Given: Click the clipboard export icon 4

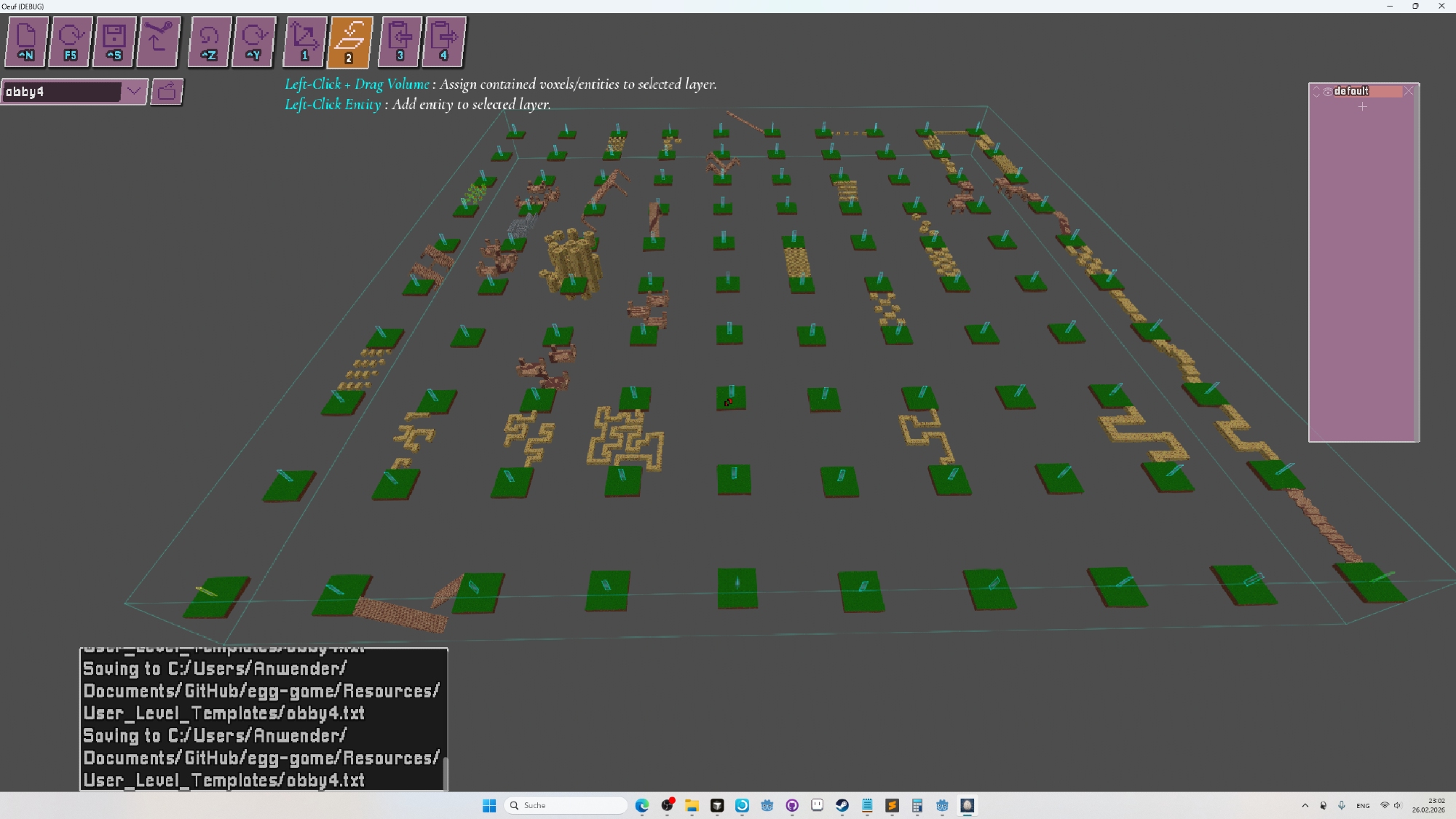Looking at the screenshot, I should 444,41.
